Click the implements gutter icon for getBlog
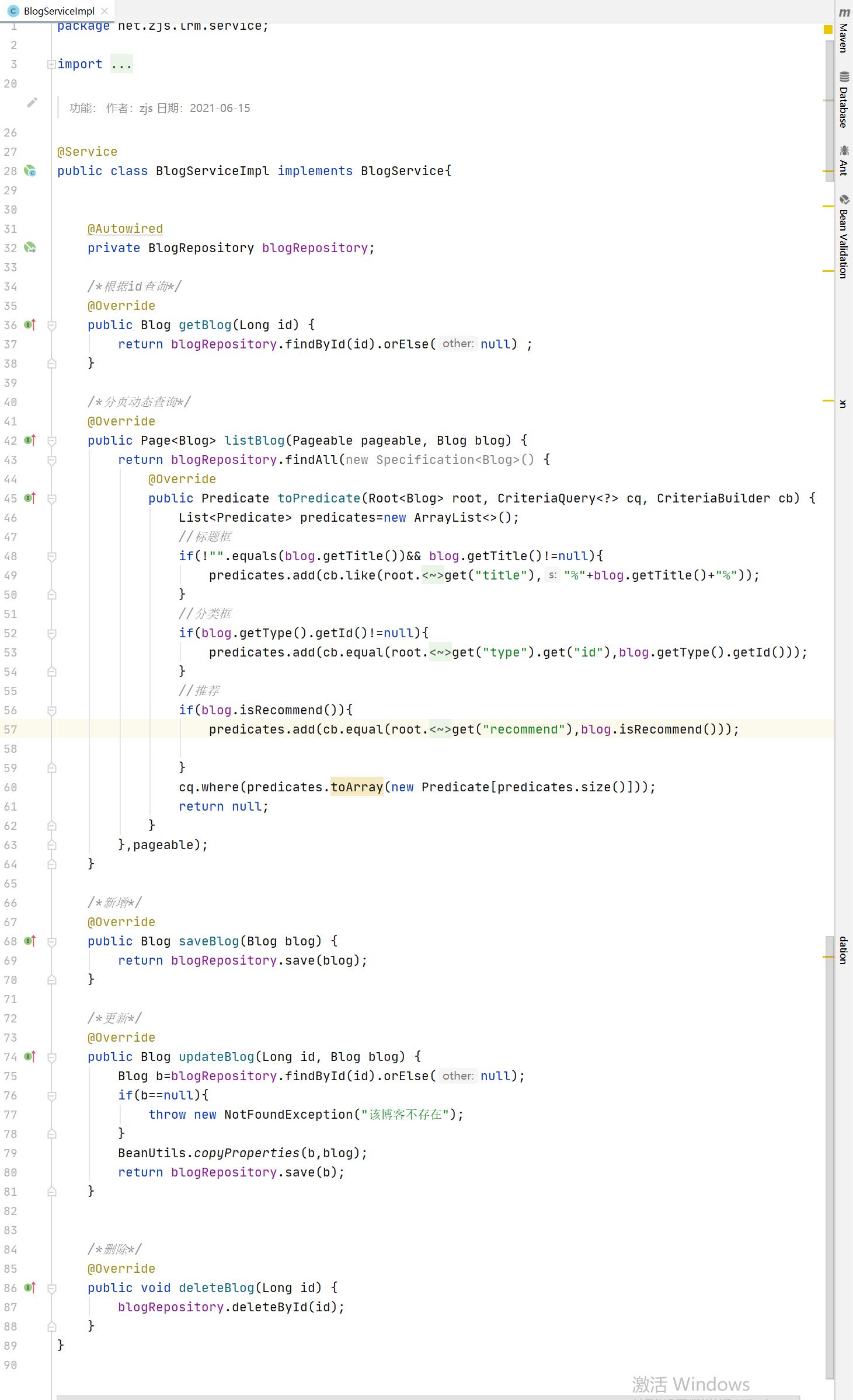 click(30, 325)
